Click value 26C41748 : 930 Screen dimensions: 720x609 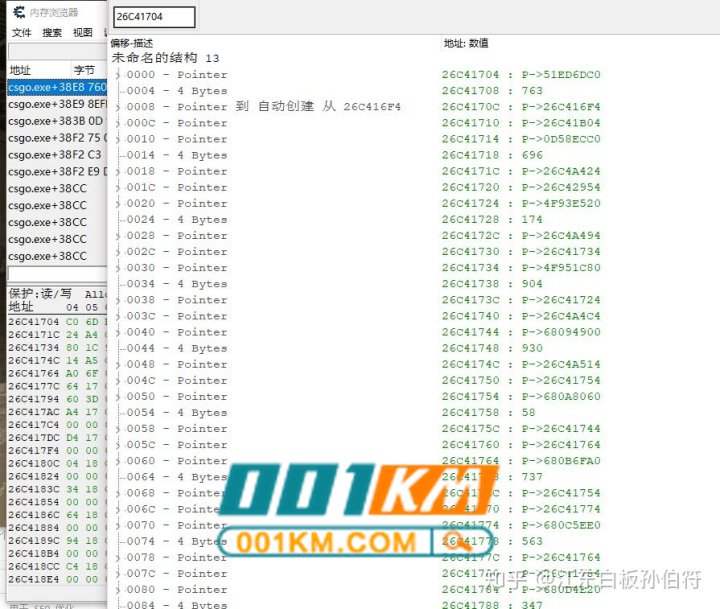pos(492,348)
